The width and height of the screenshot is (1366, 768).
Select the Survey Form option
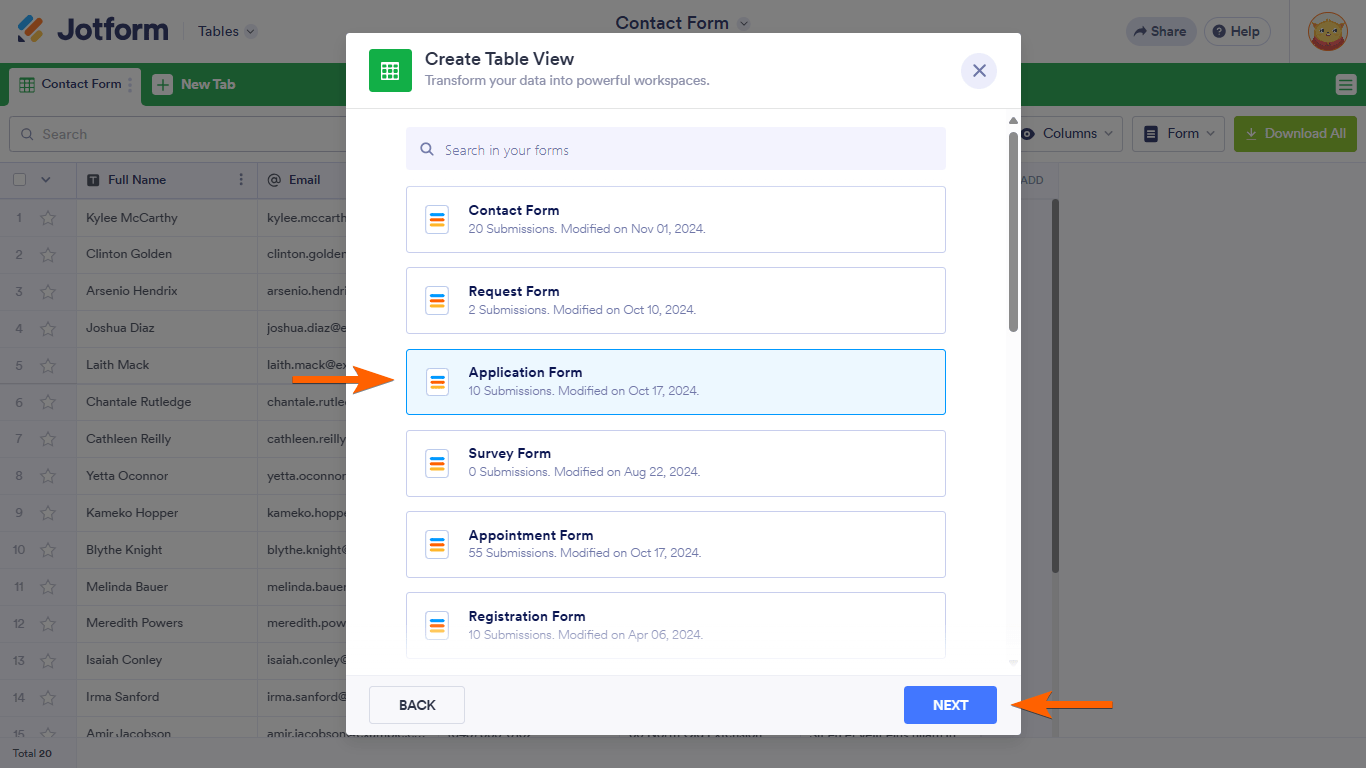(675, 463)
